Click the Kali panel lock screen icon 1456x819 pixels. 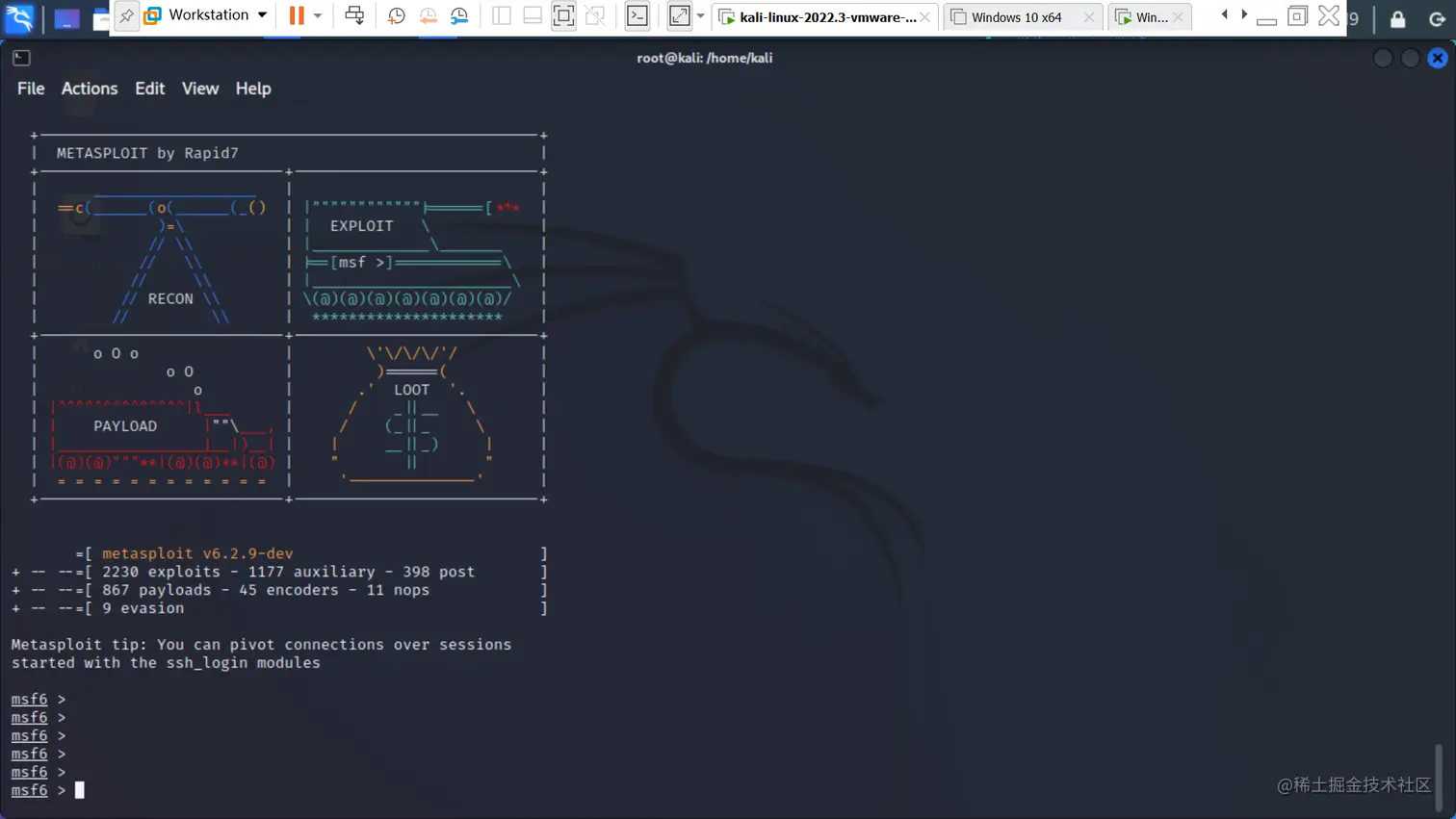coord(1397,18)
